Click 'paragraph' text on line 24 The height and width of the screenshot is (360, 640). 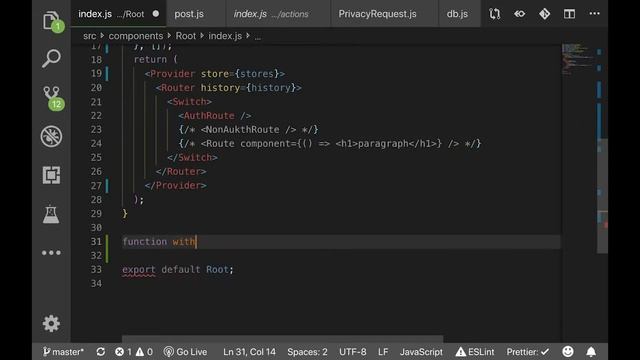coord(383,144)
